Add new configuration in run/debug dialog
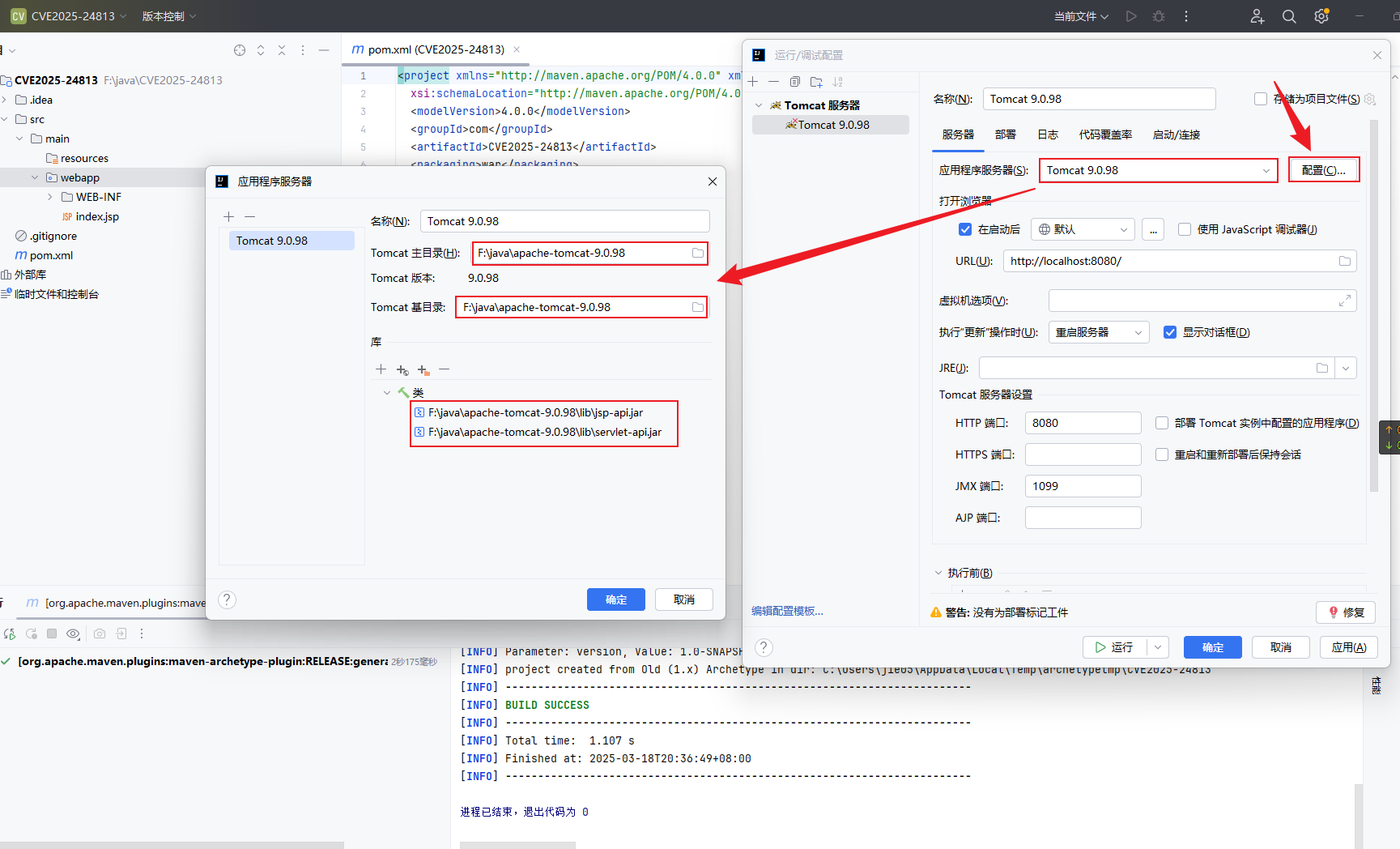1400x849 pixels. (x=753, y=82)
